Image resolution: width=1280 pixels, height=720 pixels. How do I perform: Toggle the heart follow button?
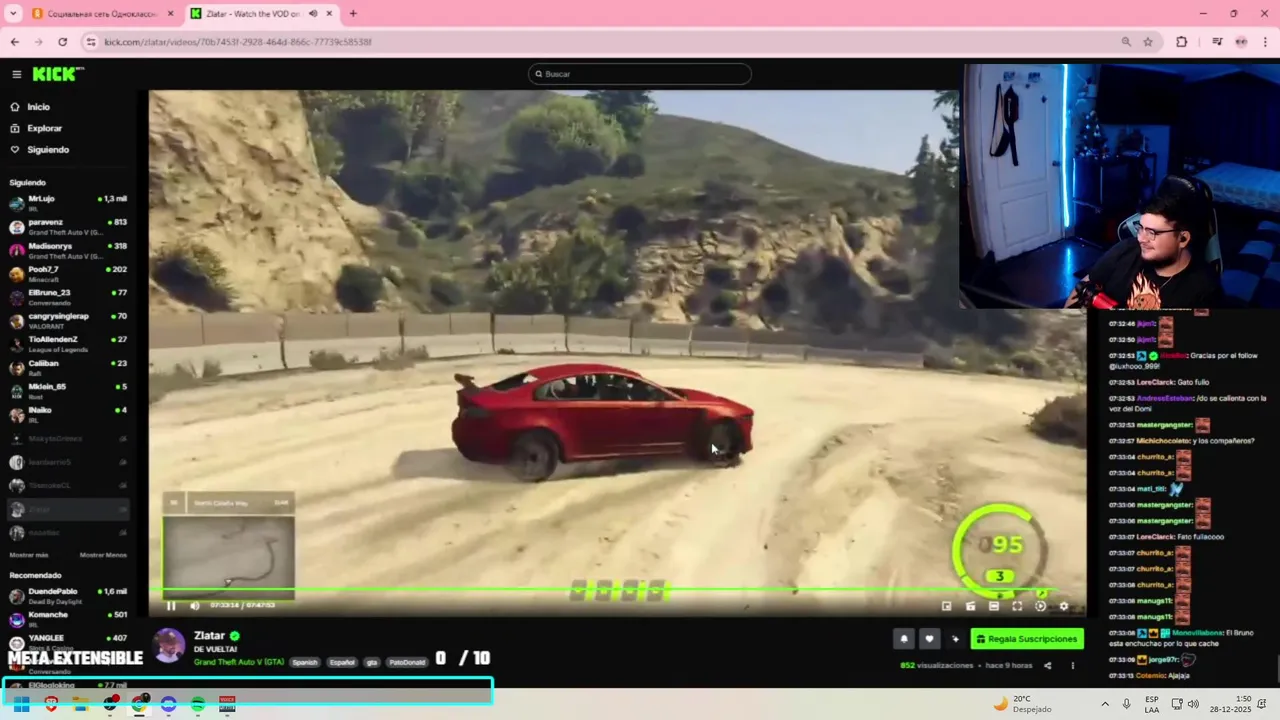pos(929,639)
